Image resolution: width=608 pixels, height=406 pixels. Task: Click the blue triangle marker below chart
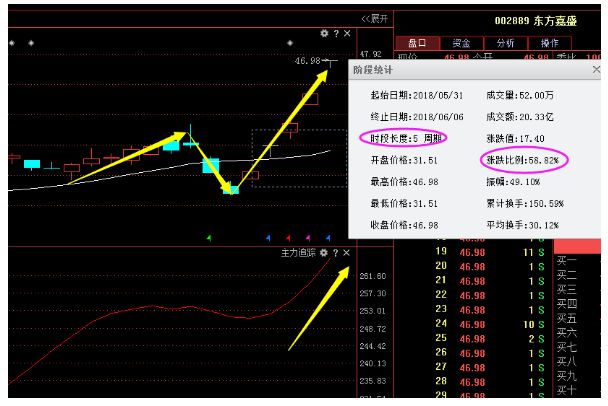coord(270,238)
